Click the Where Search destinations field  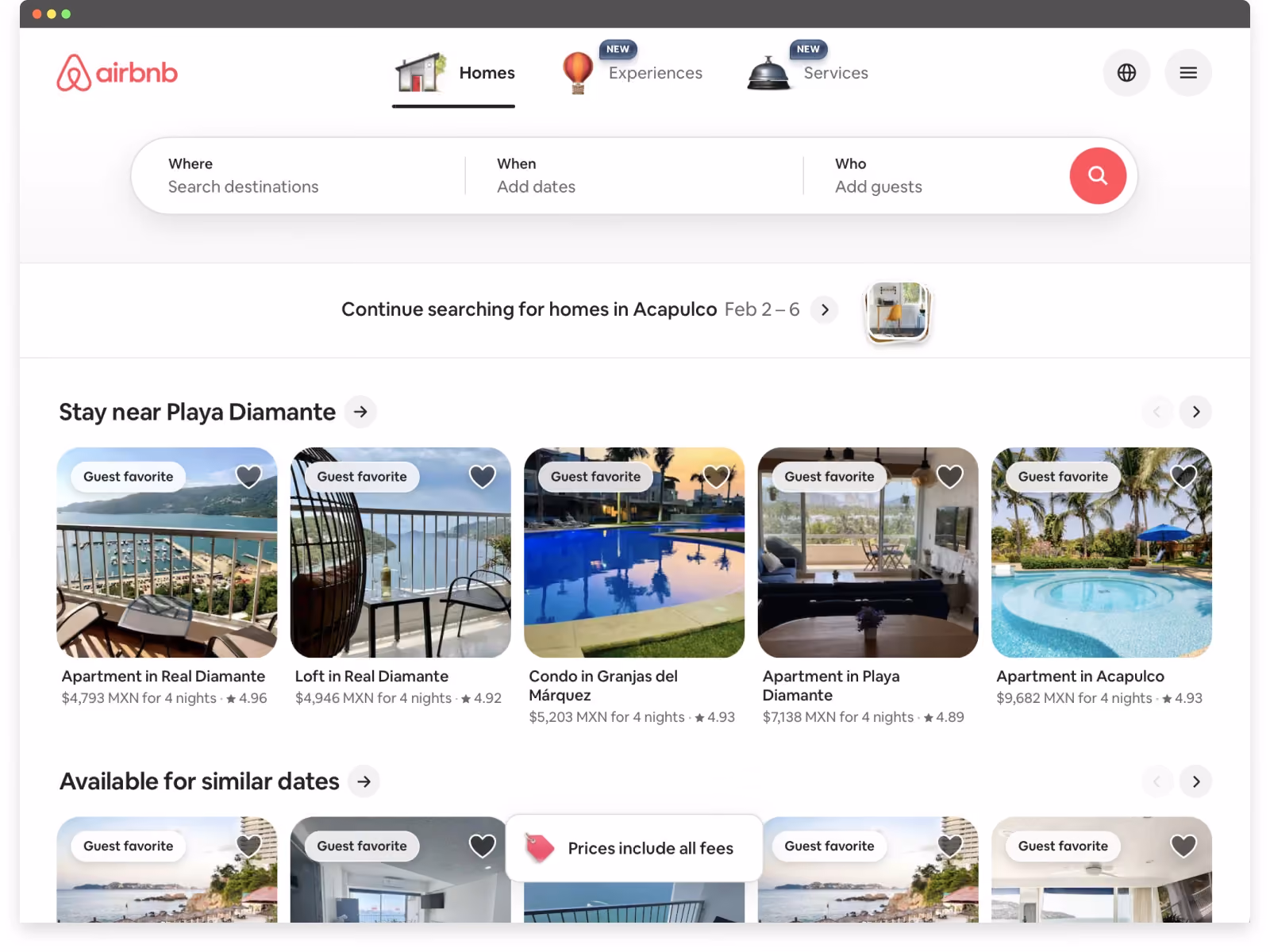click(x=298, y=175)
